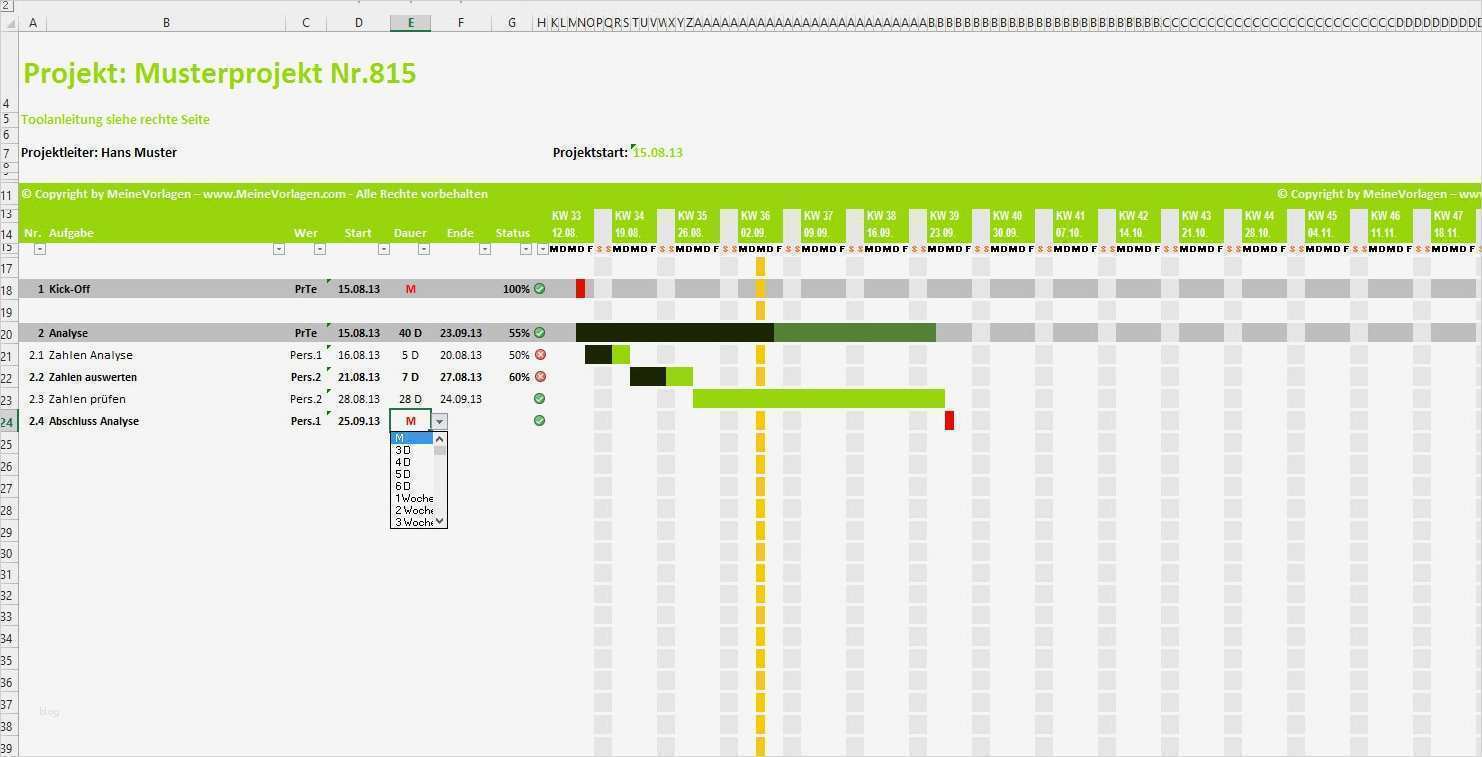Click the Dauer cell dropdown arrow
Viewport: 1482px width, 757px height.
438,421
